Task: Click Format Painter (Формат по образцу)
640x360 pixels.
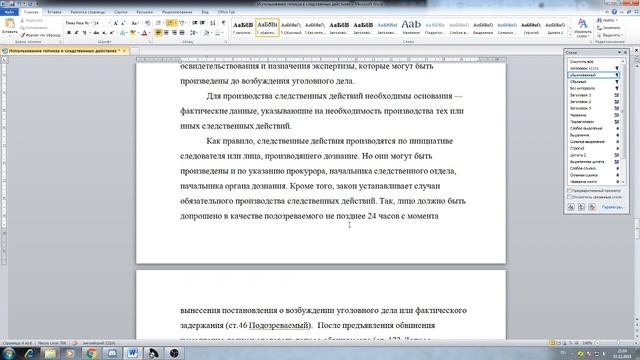Action: pos(40,35)
